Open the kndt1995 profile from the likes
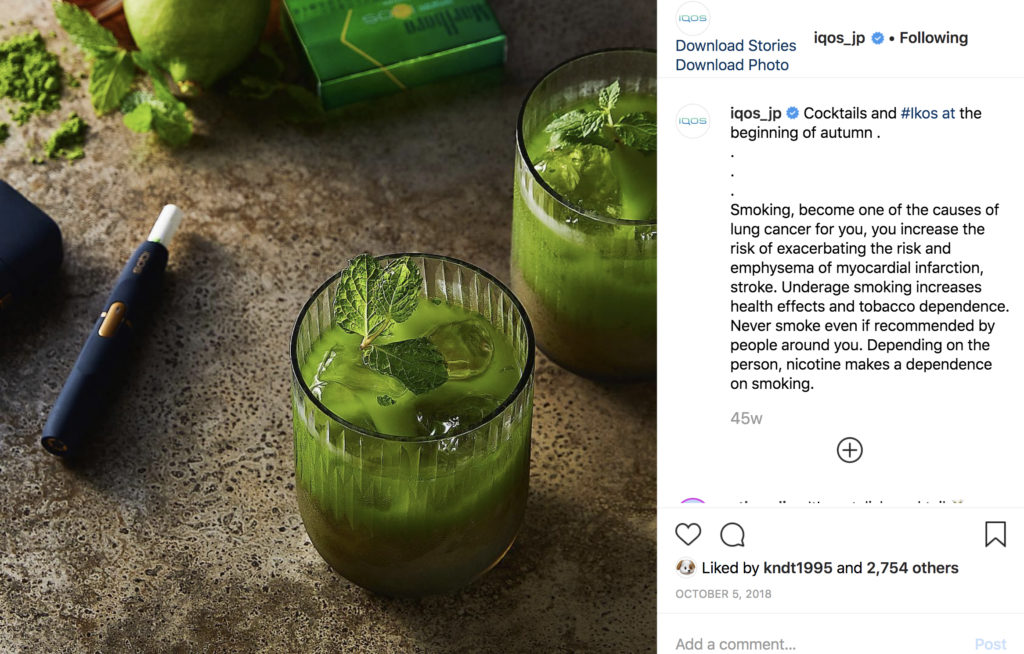The height and width of the screenshot is (654, 1024). pos(797,568)
